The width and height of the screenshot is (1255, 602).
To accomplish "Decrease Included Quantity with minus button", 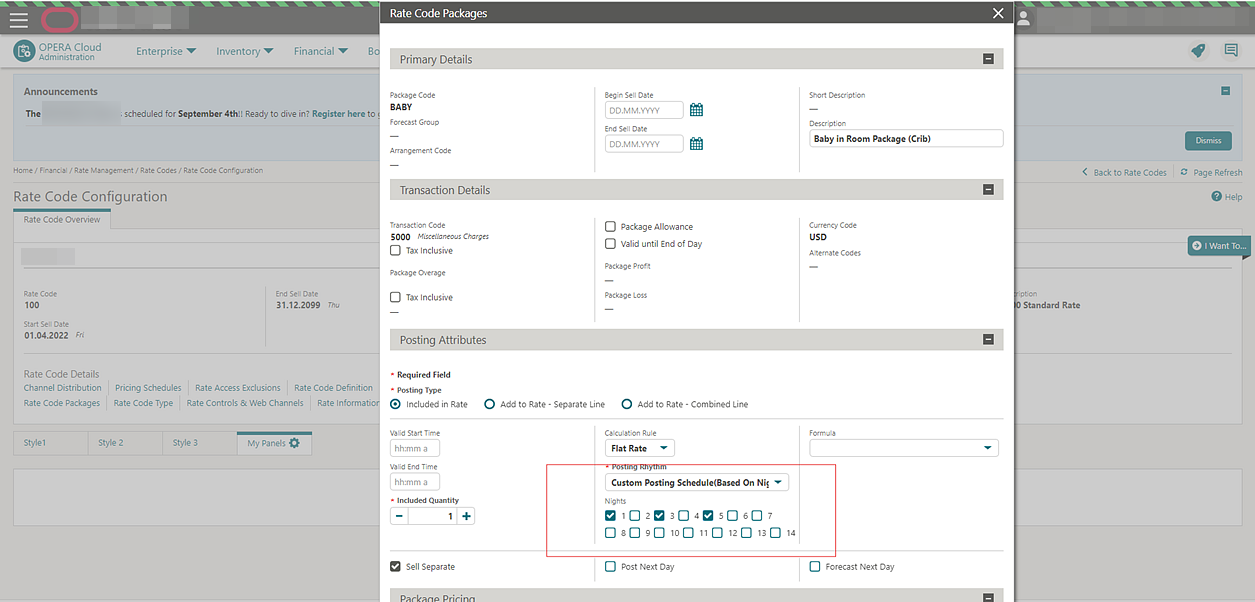I will click(399, 516).
